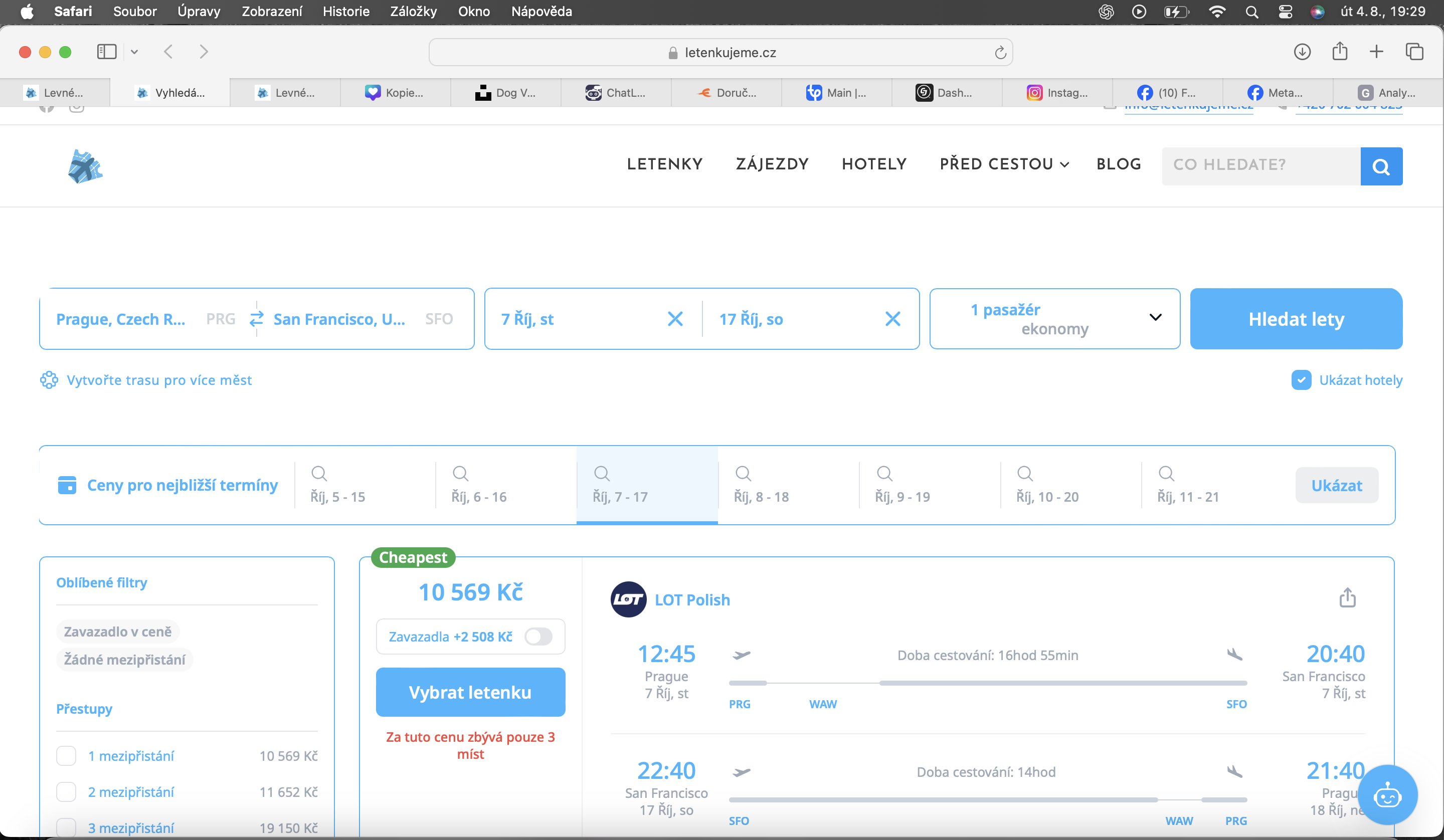Open the ZÁJEZDY navigation item
The width and height of the screenshot is (1444, 840).
(772, 164)
